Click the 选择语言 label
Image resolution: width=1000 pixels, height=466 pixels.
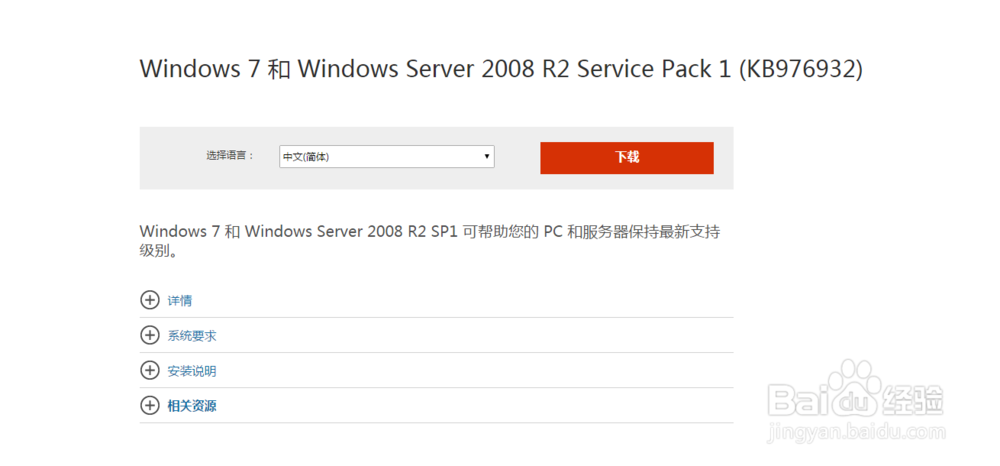pyautogui.click(x=230, y=156)
